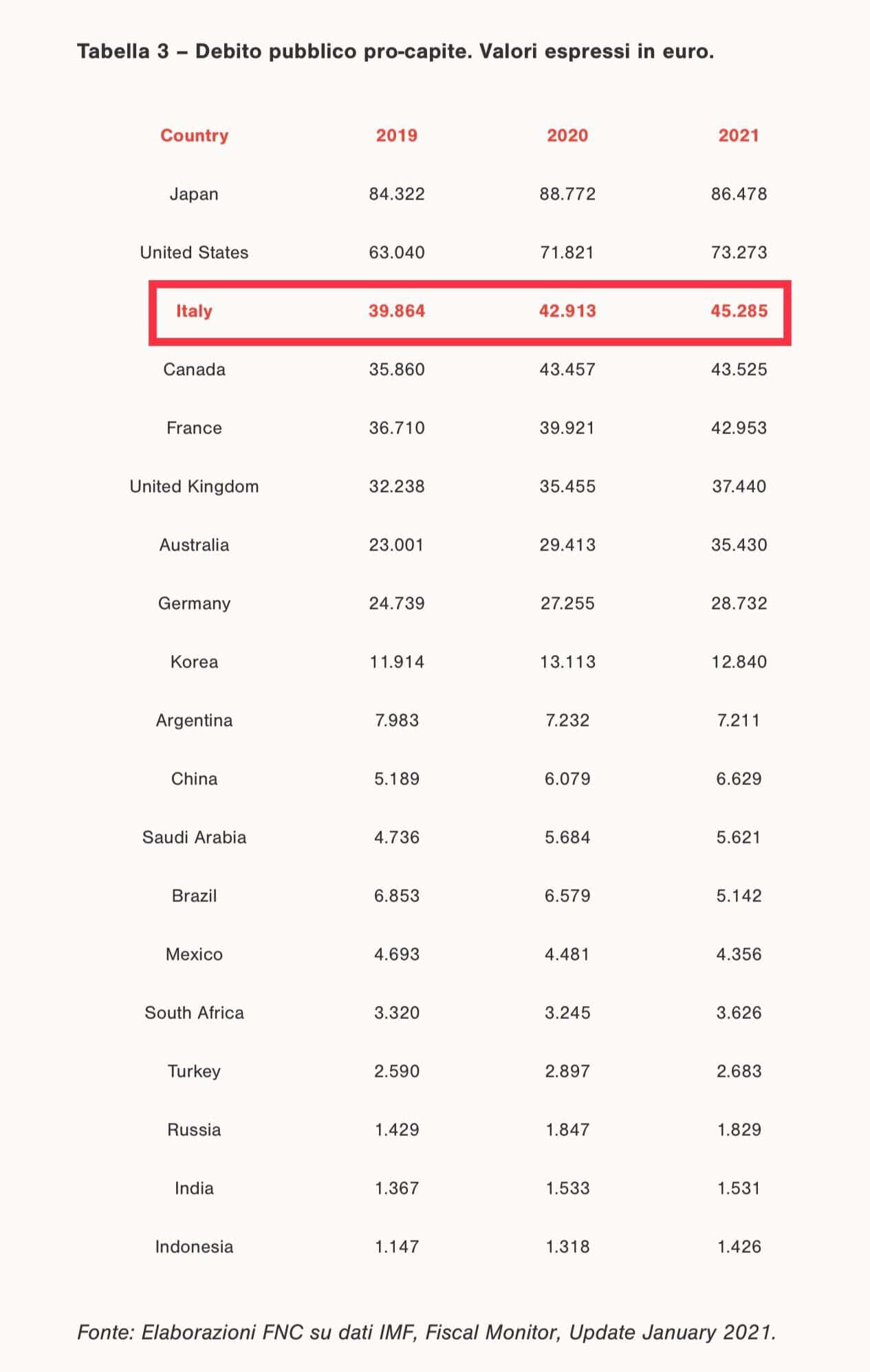This screenshot has width=870, height=1372.
Task: Click the Indonesia row label
Action: pyautogui.click(x=194, y=1247)
